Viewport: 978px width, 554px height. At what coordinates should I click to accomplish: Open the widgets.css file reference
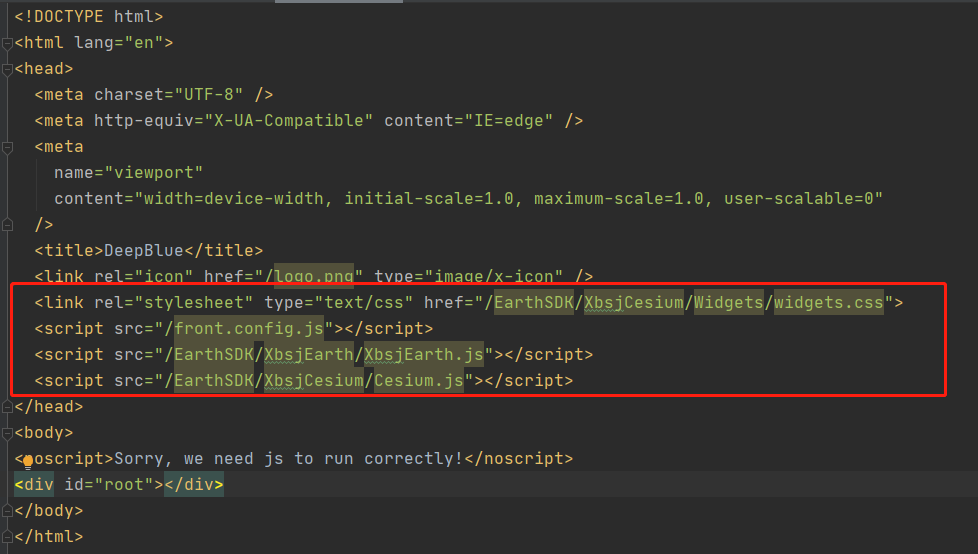pos(828,303)
